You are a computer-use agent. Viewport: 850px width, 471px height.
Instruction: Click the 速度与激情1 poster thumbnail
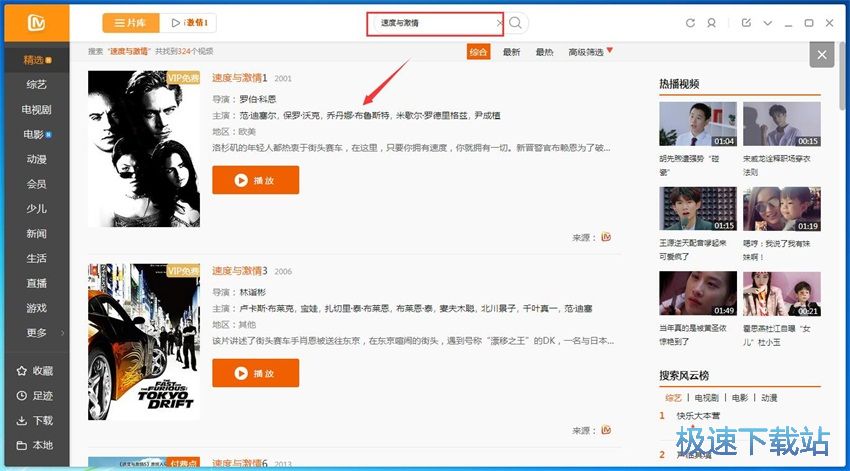tap(144, 149)
